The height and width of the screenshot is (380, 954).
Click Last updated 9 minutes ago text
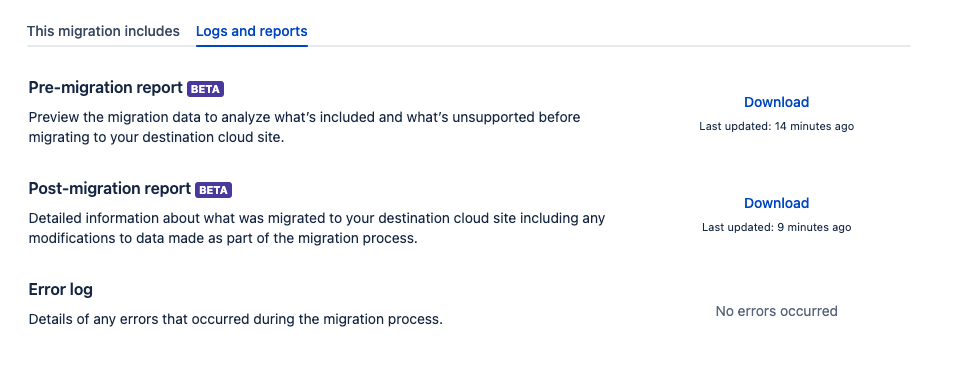click(776, 227)
